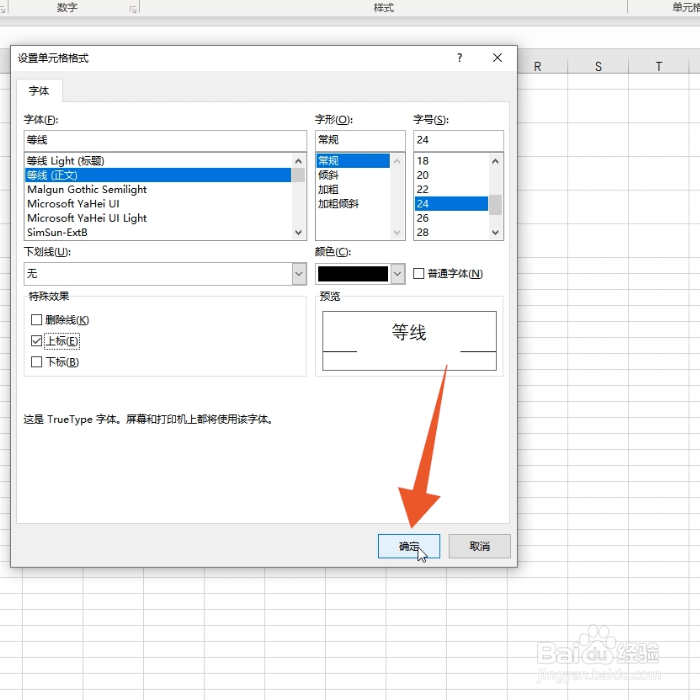Select 常规 font style in list

pyautogui.click(x=353, y=161)
